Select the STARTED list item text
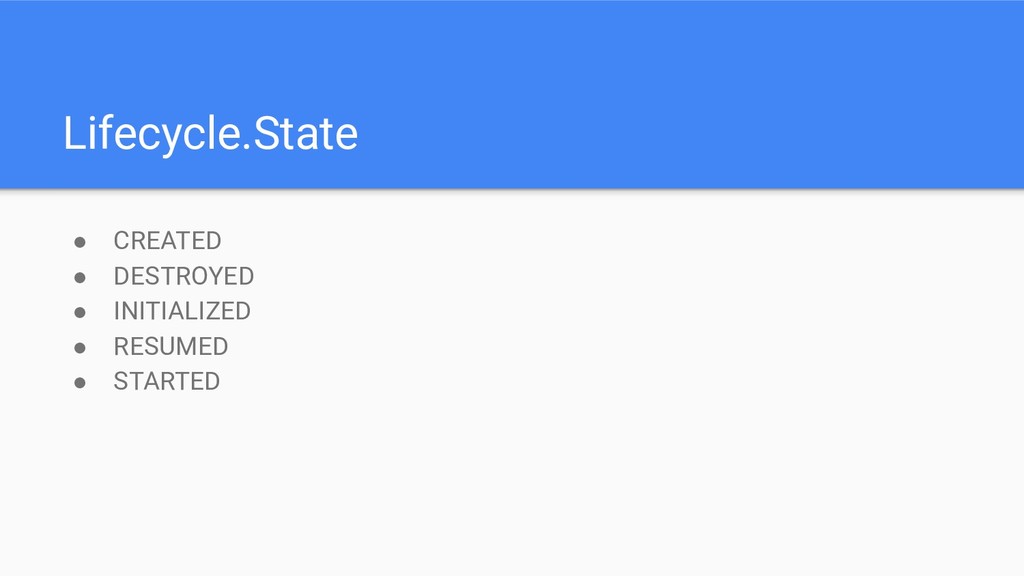This screenshot has width=1024, height=576. point(167,381)
